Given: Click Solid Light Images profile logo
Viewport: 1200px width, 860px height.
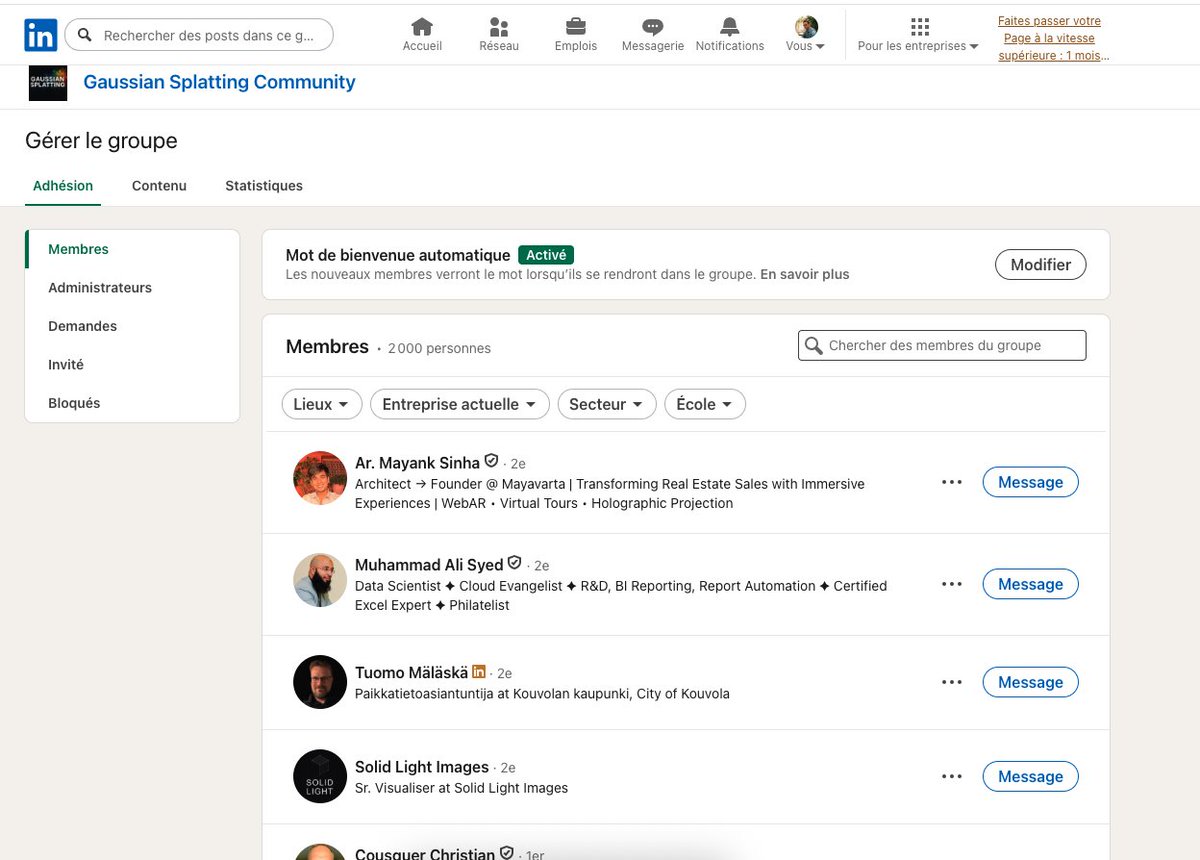Looking at the screenshot, I should (320, 776).
